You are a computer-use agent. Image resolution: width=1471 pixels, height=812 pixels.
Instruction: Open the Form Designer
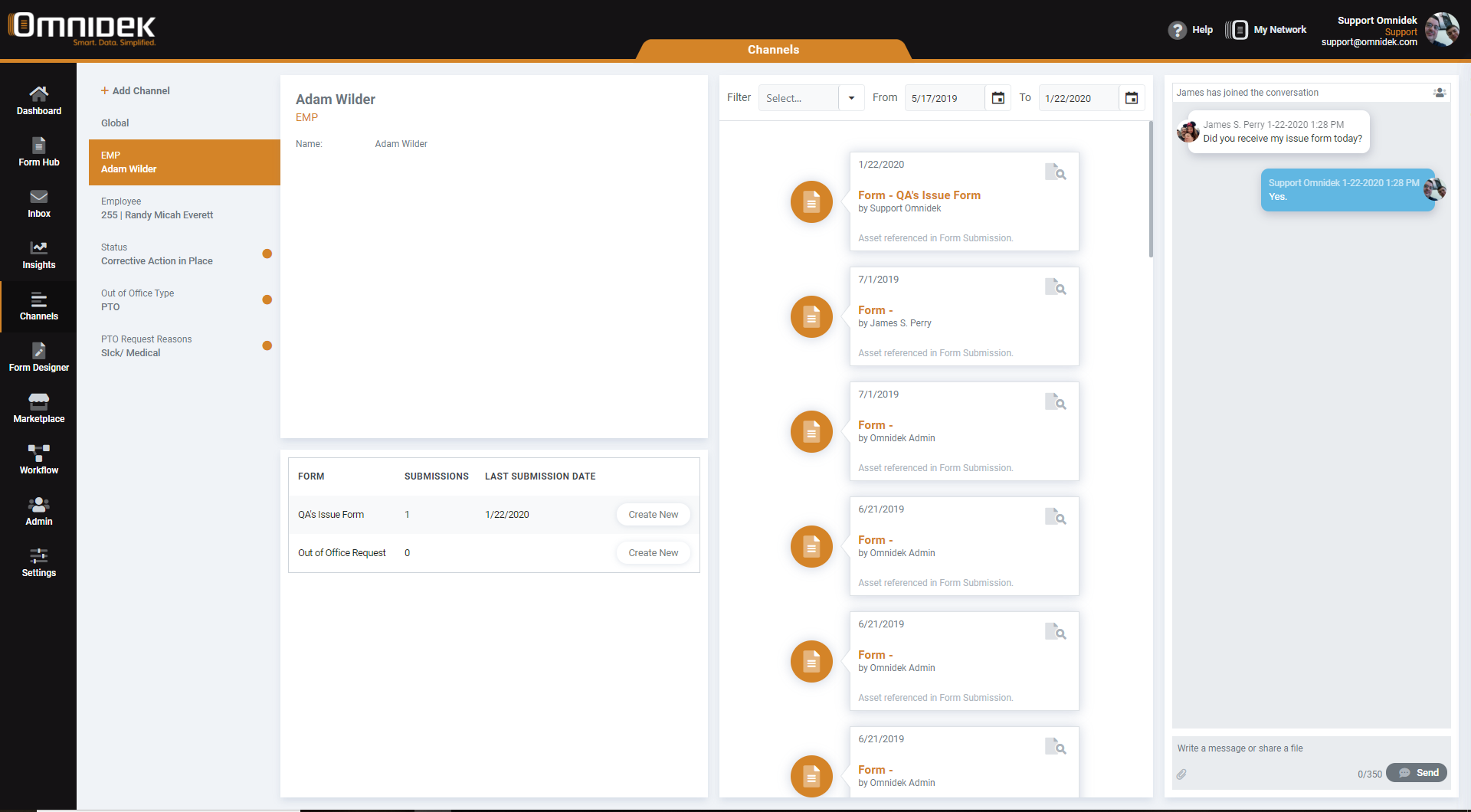(x=38, y=357)
